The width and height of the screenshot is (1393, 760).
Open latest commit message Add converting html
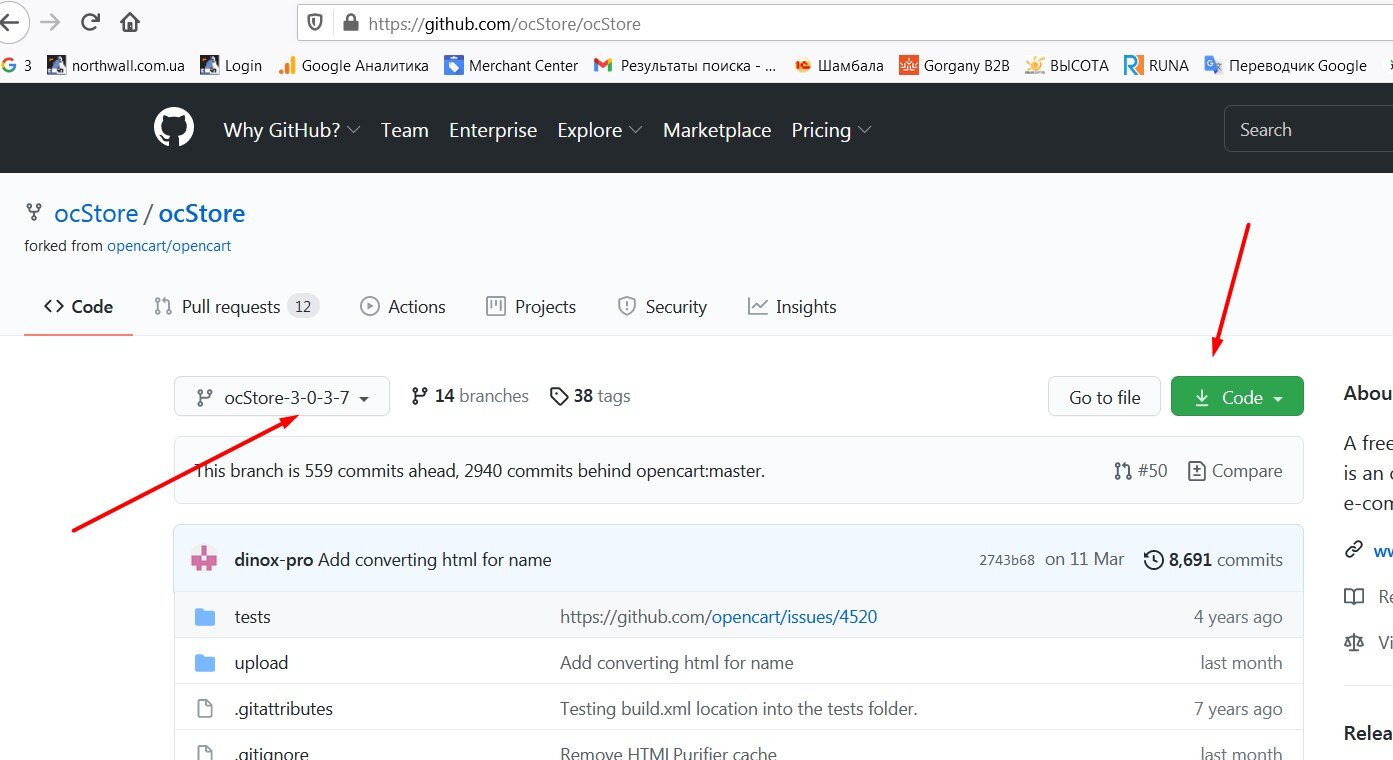pos(435,560)
